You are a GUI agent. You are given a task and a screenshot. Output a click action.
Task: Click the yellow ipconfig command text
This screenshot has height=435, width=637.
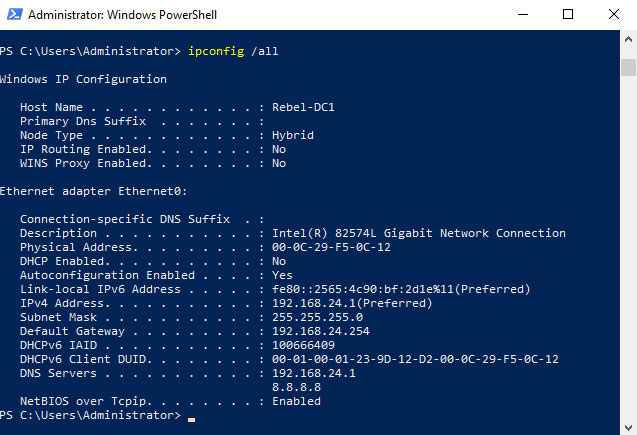click(x=216, y=52)
